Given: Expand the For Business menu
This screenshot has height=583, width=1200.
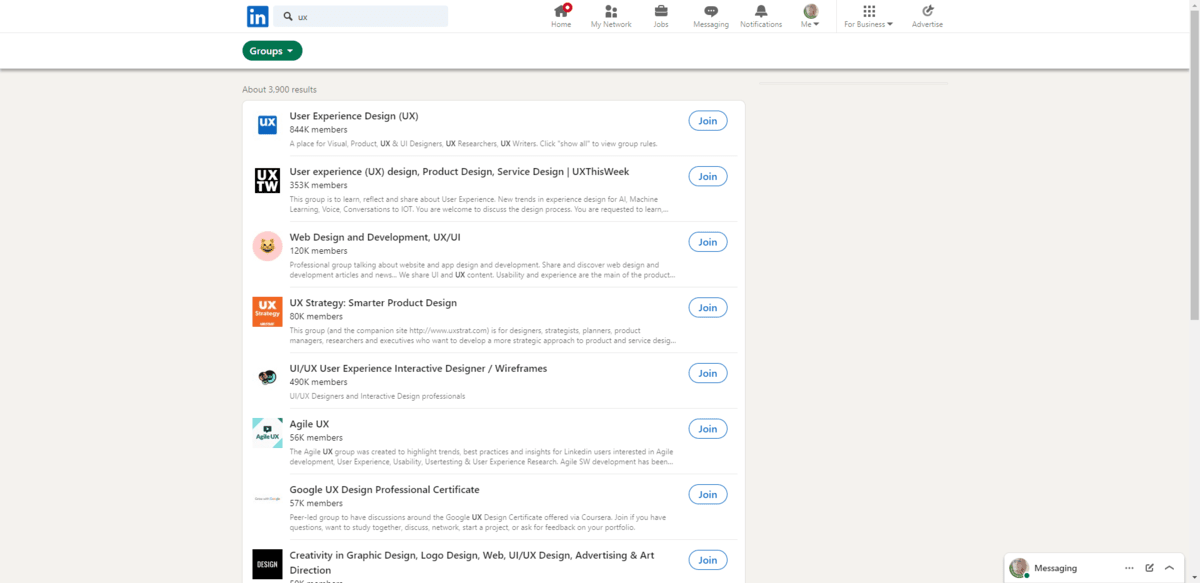Looking at the screenshot, I should [x=868, y=16].
